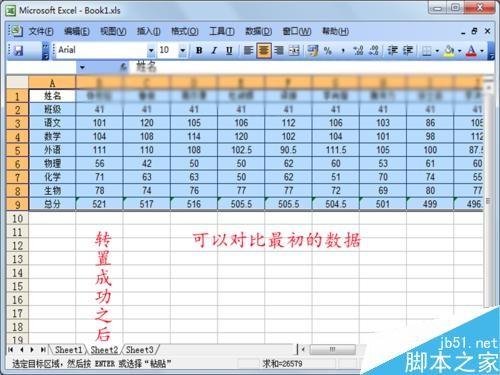
Task: Click the horizontal scrollbar thumb
Action: pos(332,349)
